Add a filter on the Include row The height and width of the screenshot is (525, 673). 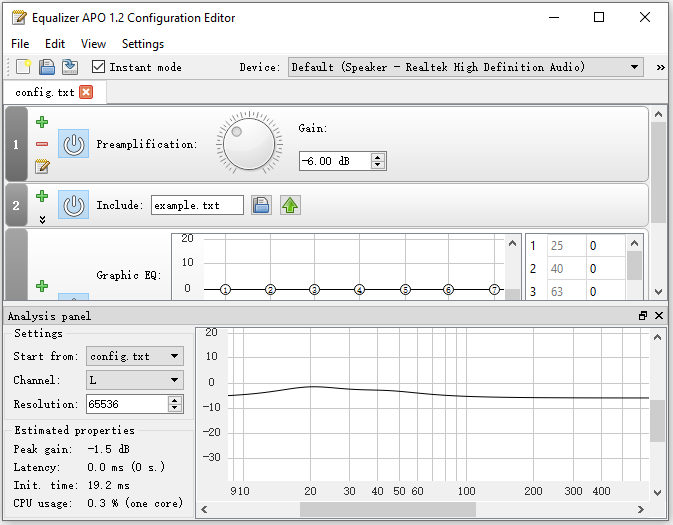pos(42,196)
